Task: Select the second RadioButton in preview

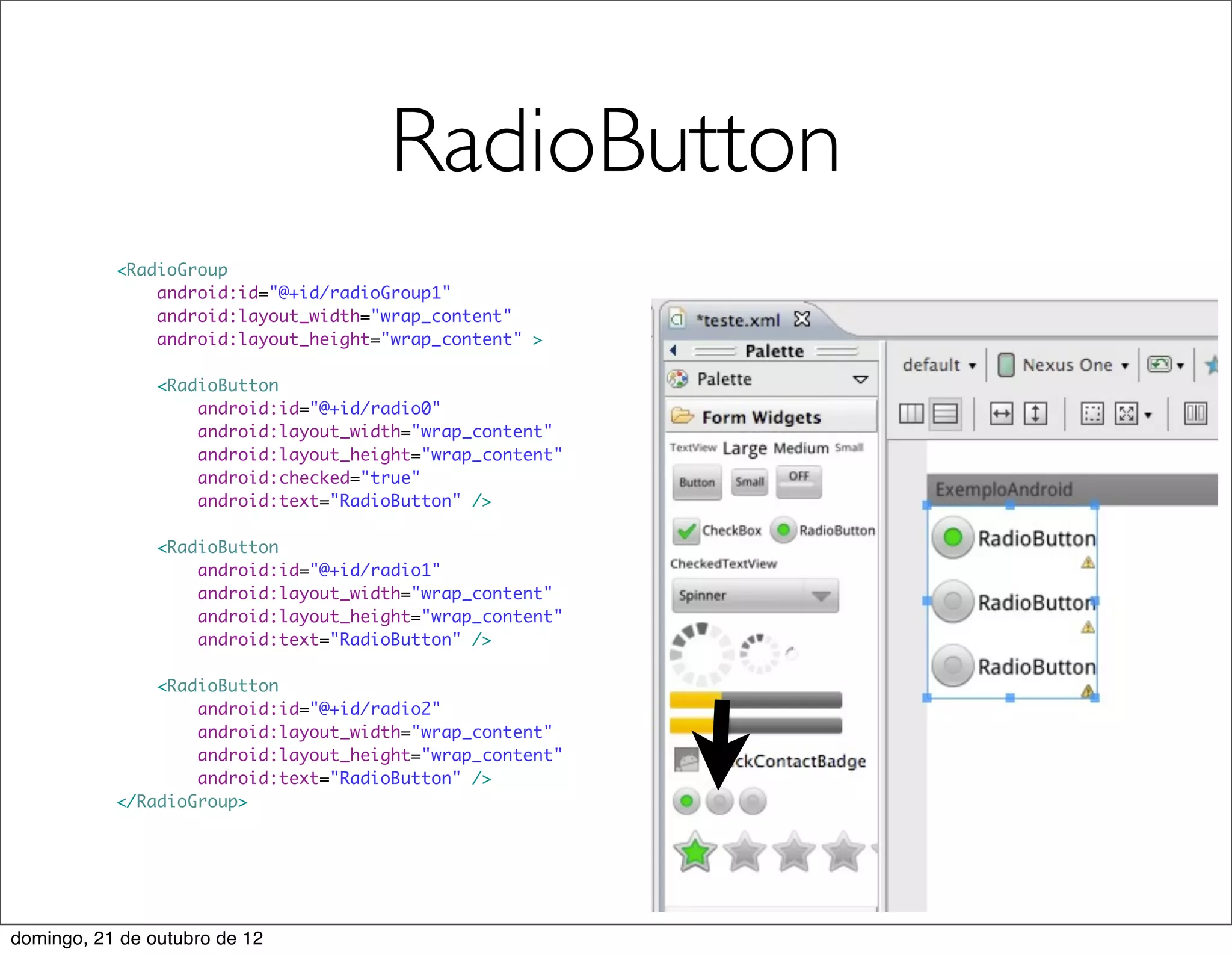Action: [x=1014, y=602]
